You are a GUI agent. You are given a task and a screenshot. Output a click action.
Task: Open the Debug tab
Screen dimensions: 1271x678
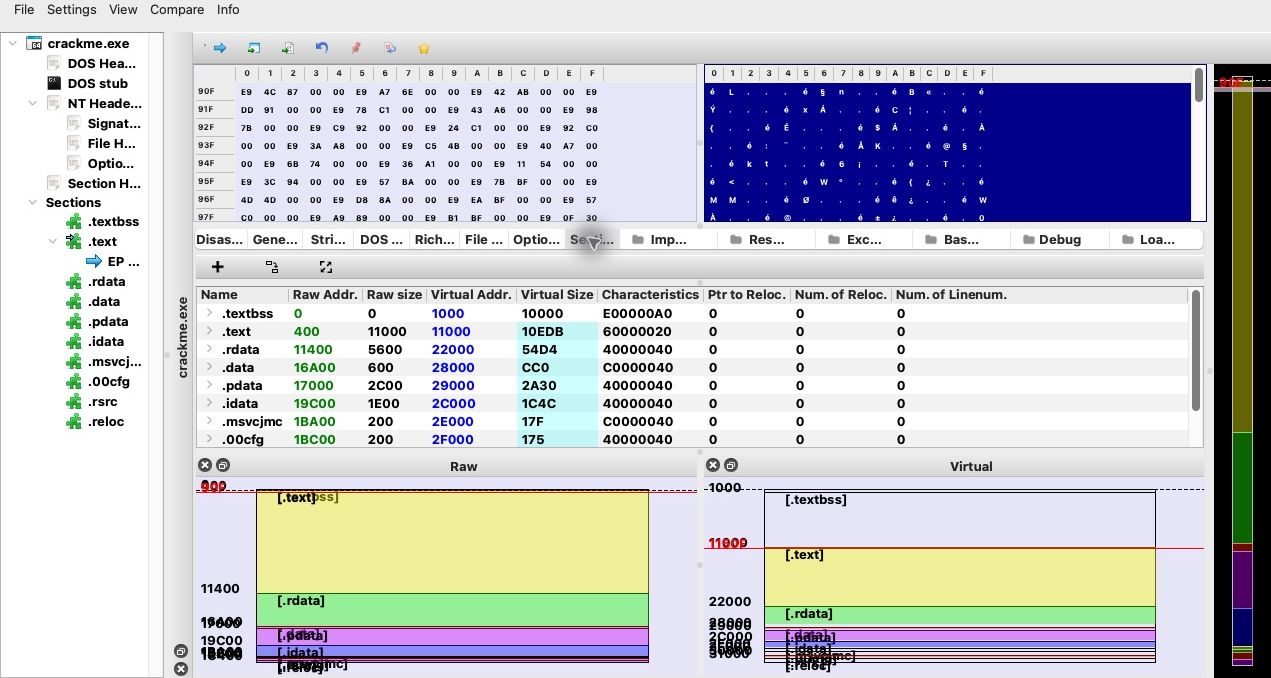tap(1059, 239)
